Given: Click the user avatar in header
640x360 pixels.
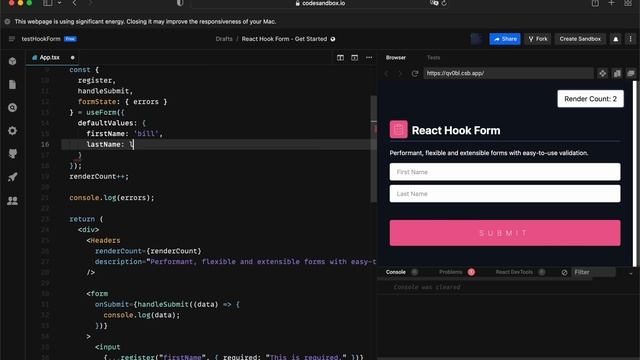Looking at the screenshot, I should [477, 39].
